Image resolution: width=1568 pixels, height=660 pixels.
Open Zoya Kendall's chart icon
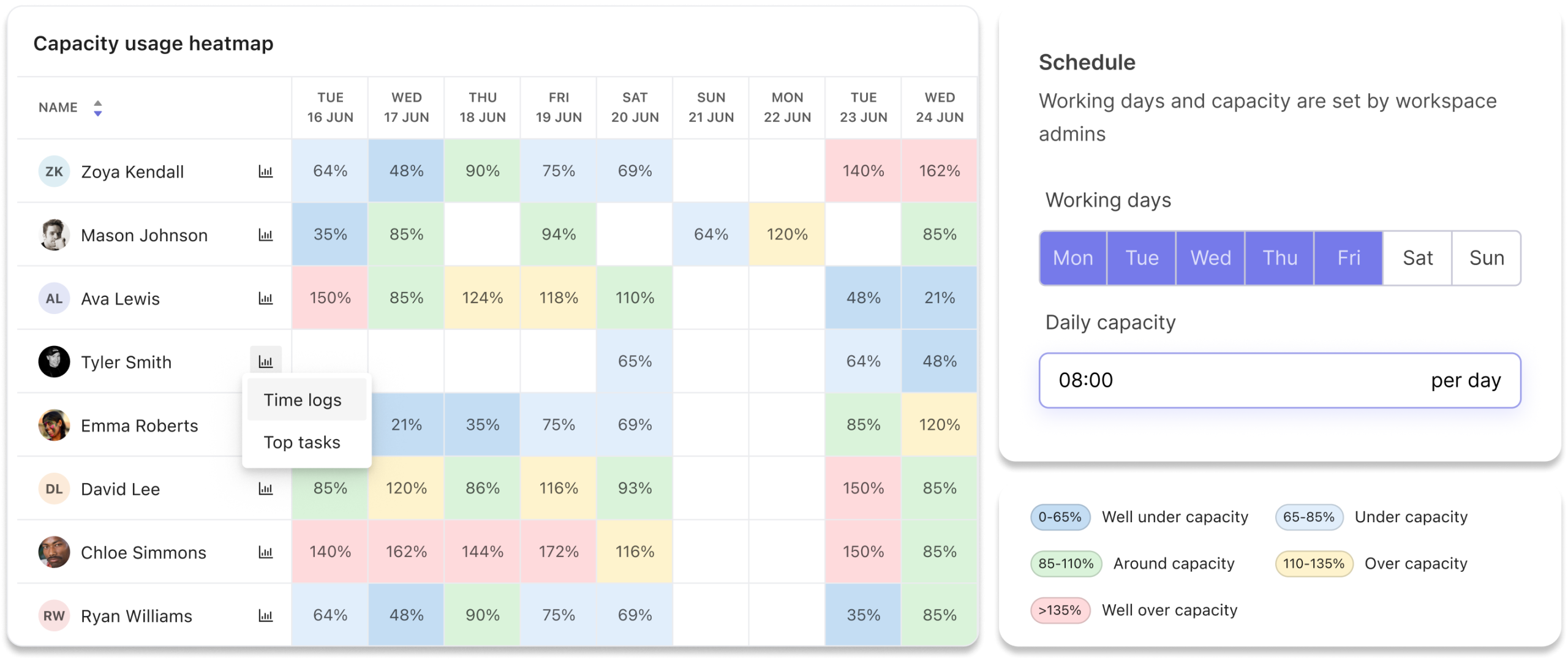tap(265, 171)
